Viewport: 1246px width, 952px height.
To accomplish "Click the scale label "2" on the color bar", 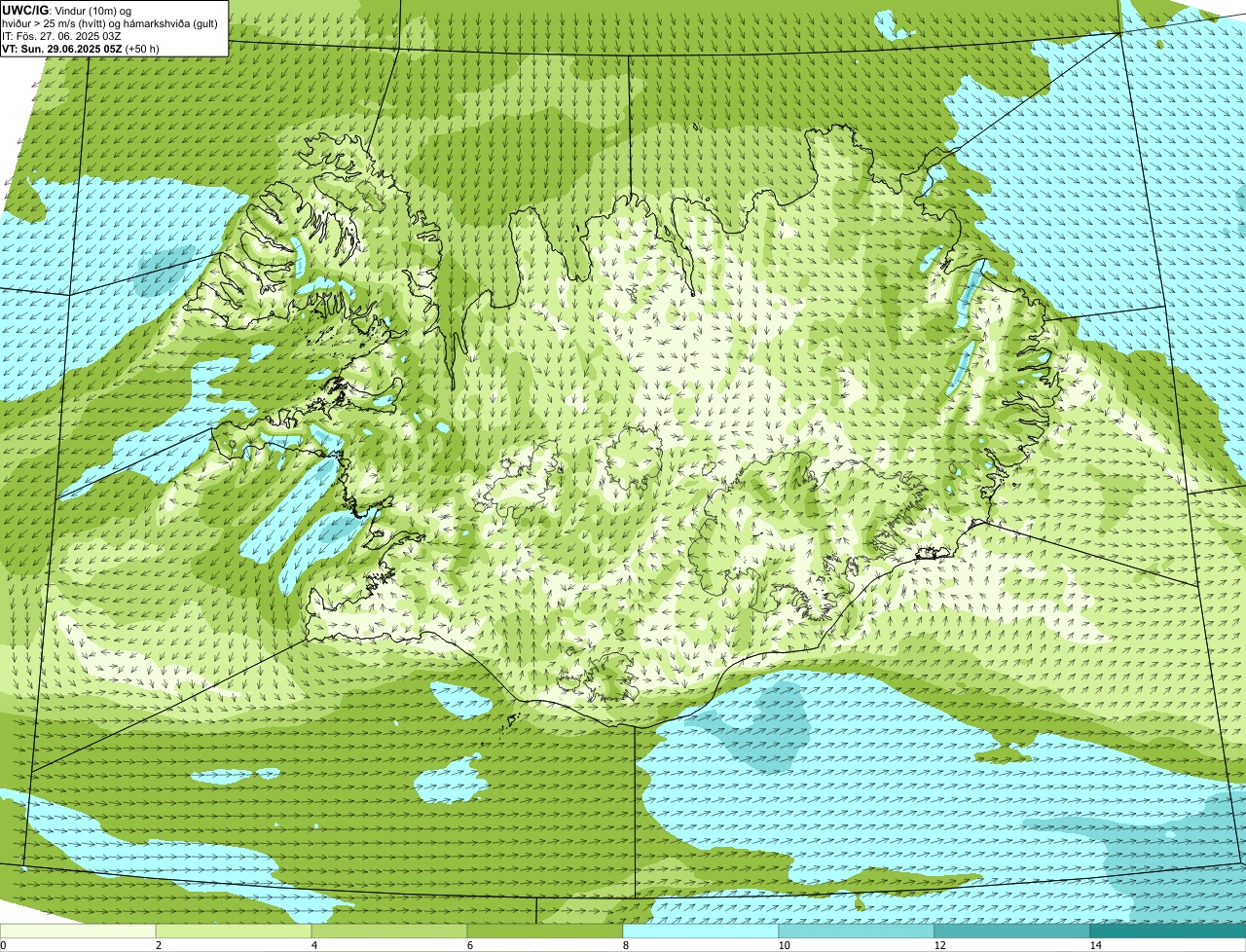I will pyautogui.click(x=159, y=945).
